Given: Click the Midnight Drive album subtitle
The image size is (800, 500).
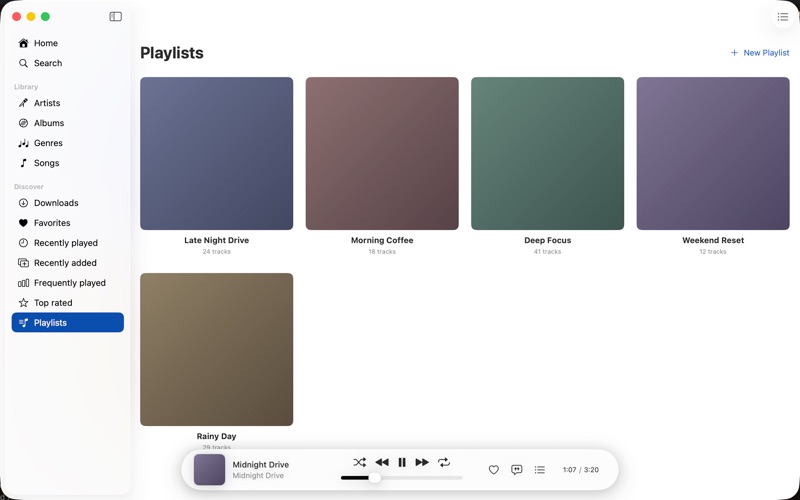Looking at the screenshot, I should point(258,476).
